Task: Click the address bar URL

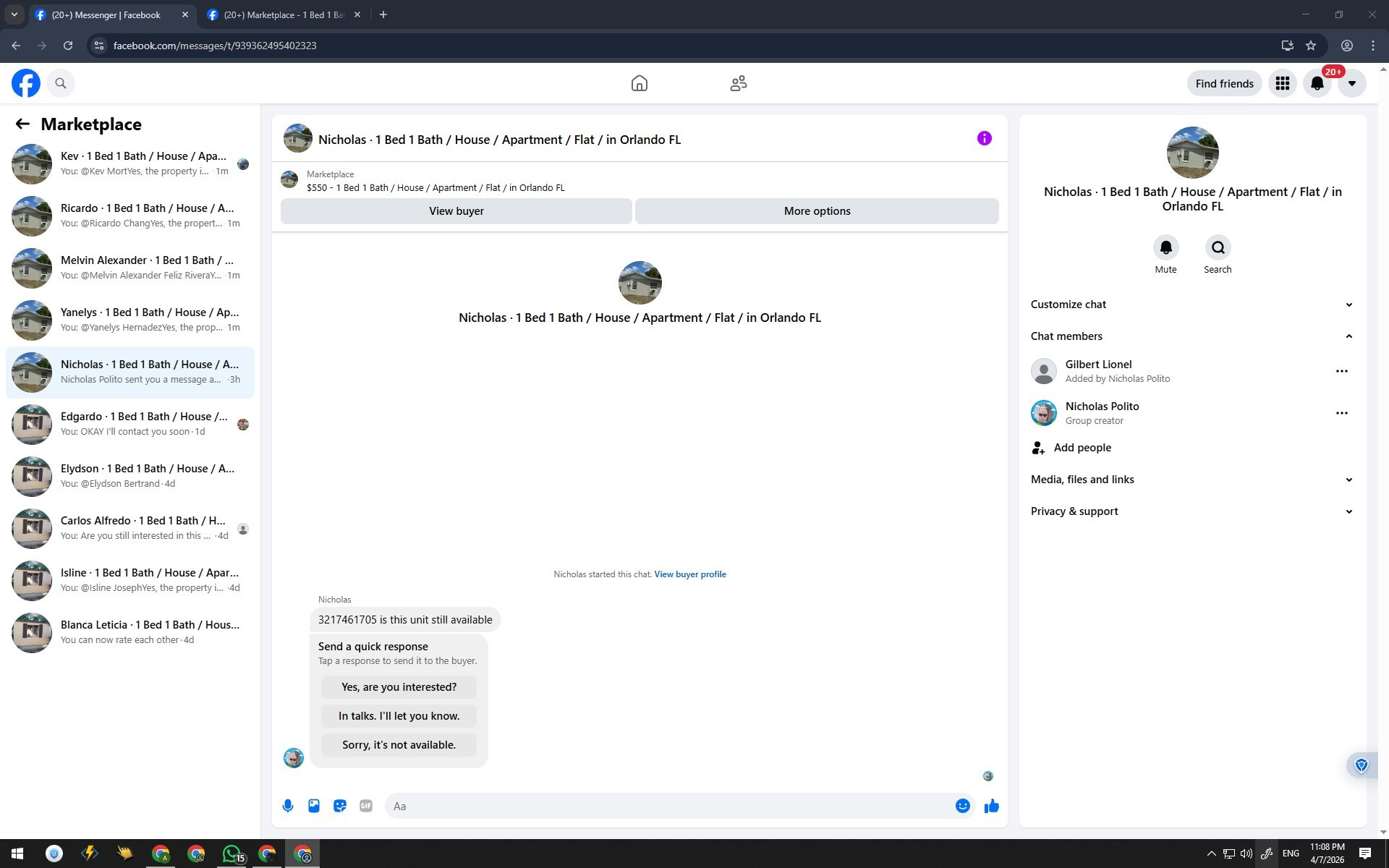Action: click(215, 46)
